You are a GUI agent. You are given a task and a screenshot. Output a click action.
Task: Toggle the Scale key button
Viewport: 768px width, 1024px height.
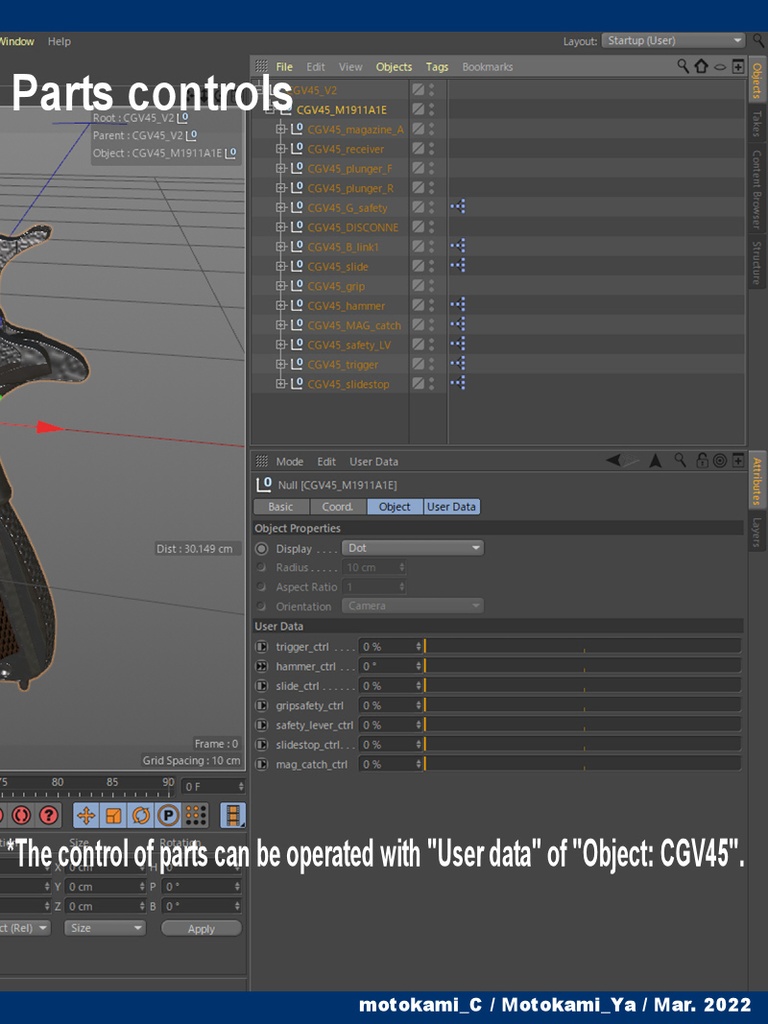click(114, 815)
